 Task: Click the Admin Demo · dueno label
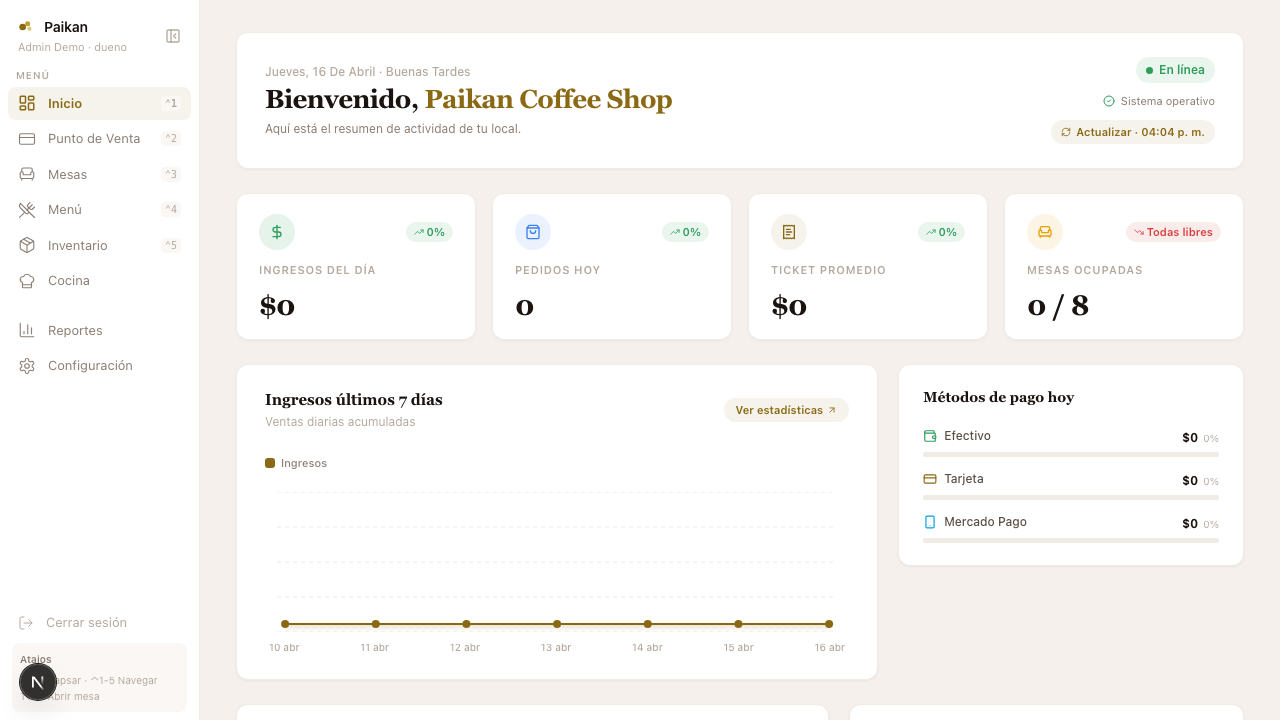[x=72, y=47]
